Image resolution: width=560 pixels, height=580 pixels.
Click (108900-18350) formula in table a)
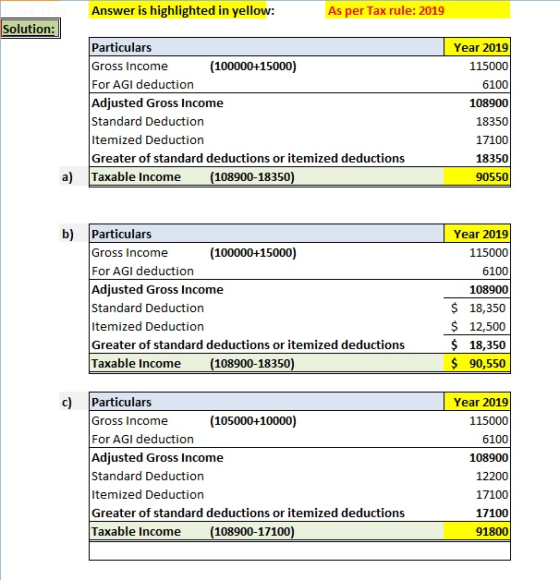[252, 177]
